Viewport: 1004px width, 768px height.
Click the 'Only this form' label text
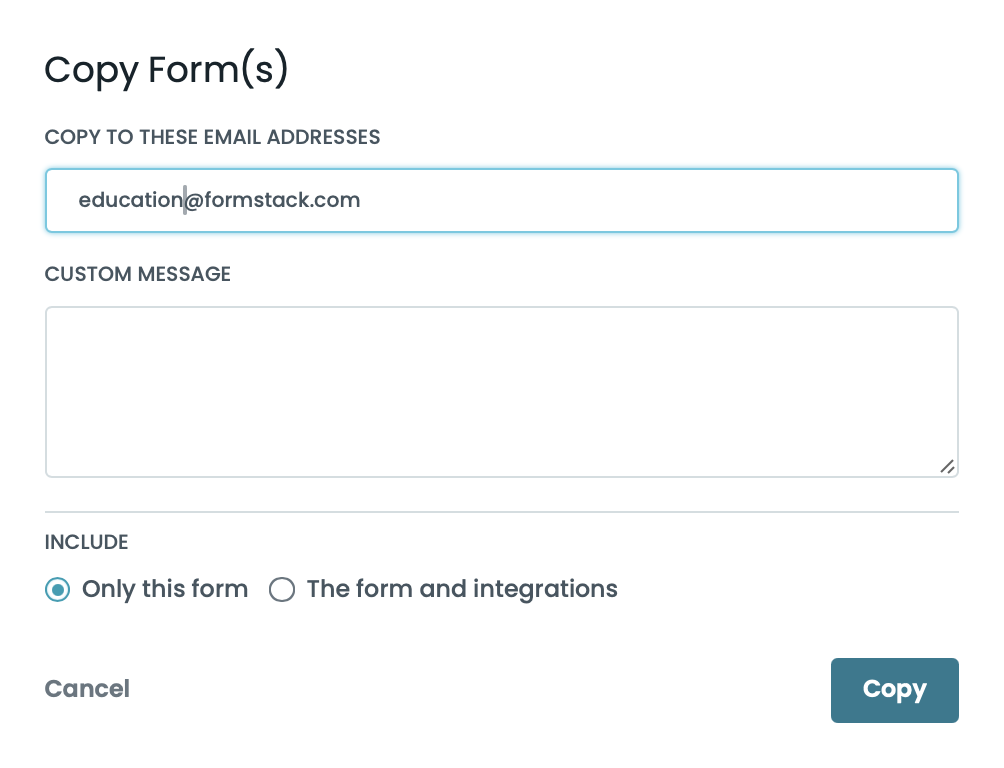click(x=165, y=589)
